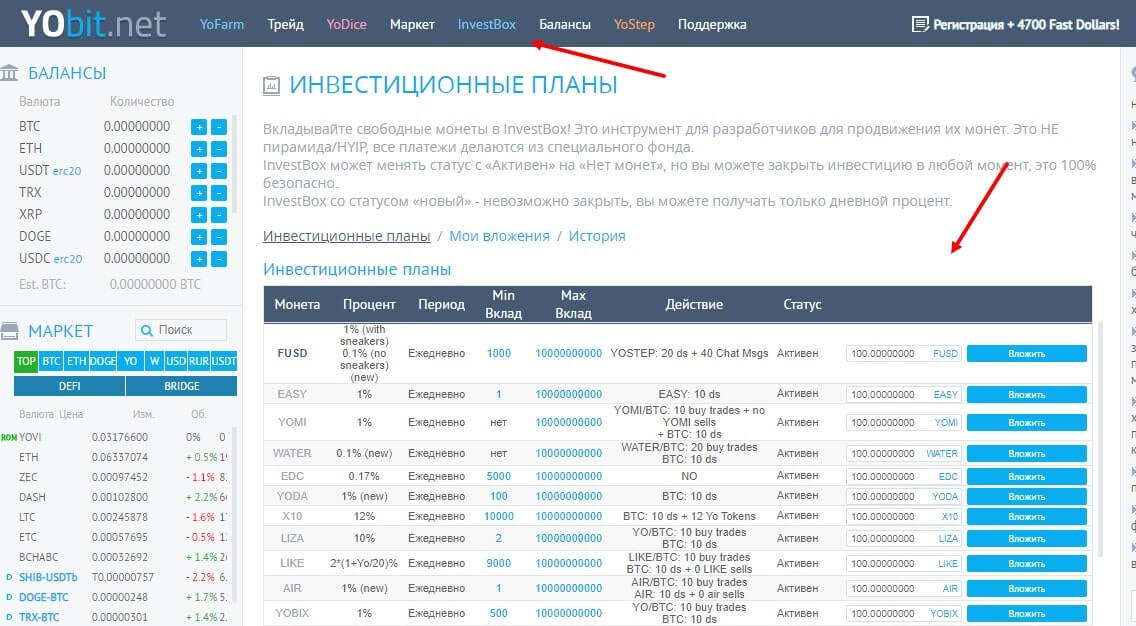Open the InvestBox menu item
The image size is (1136, 626).
pyautogui.click(x=487, y=24)
